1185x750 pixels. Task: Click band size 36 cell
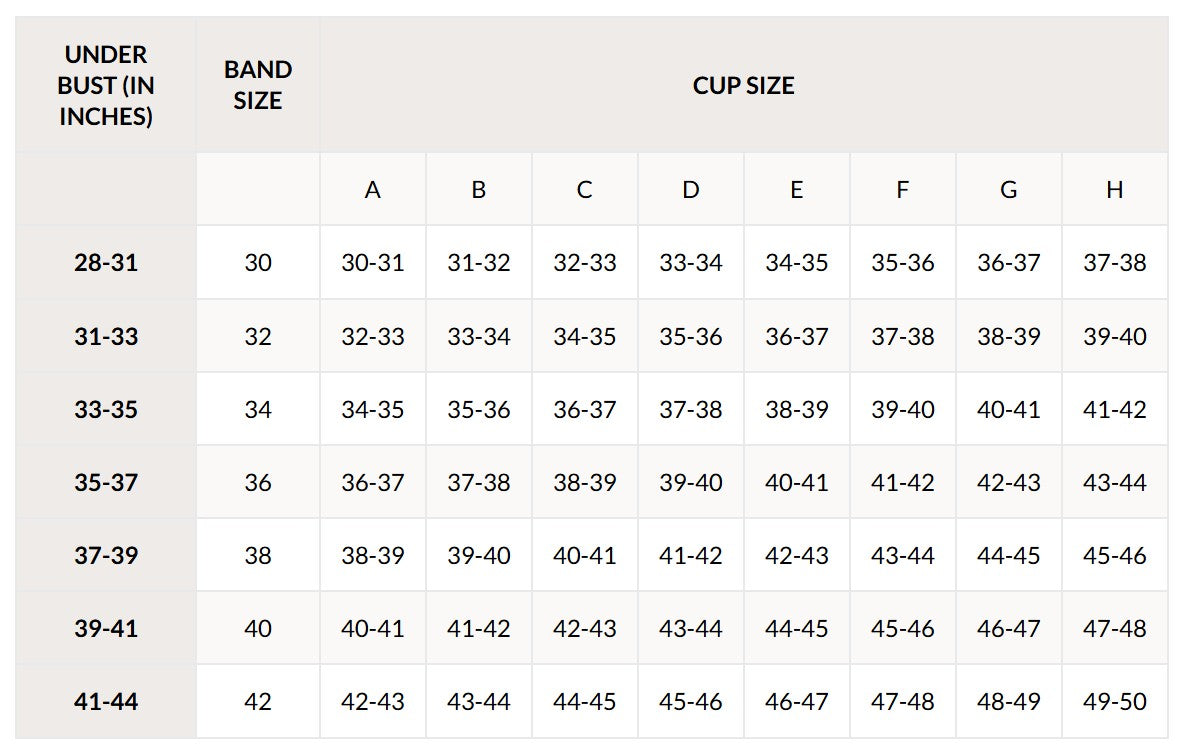tap(258, 482)
